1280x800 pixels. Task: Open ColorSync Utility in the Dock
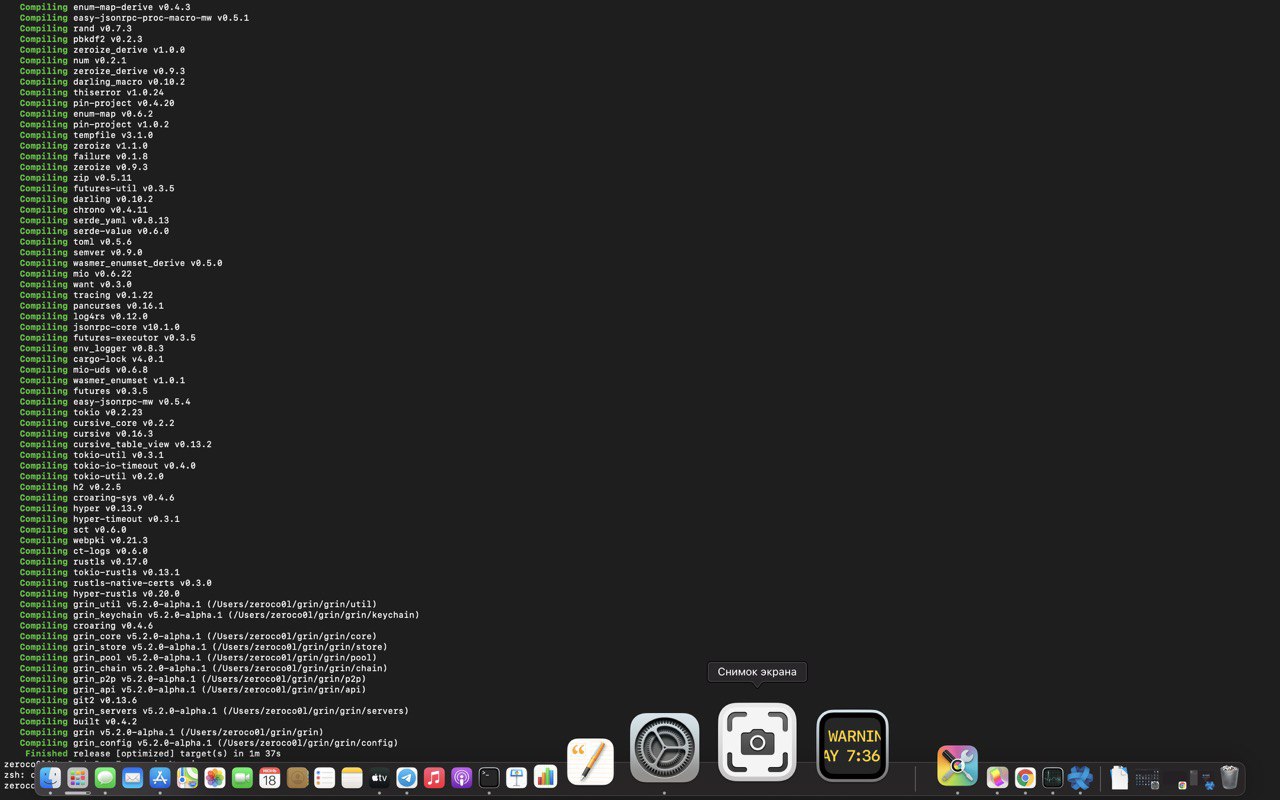tap(957, 766)
